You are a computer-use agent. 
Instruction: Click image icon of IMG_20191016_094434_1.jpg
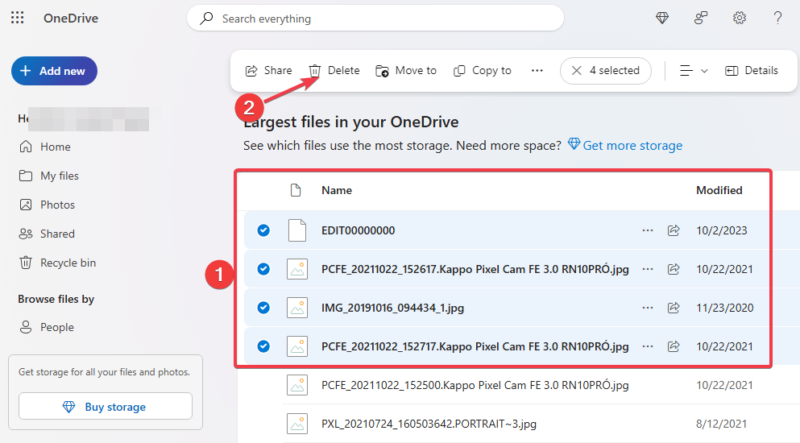pos(297,308)
